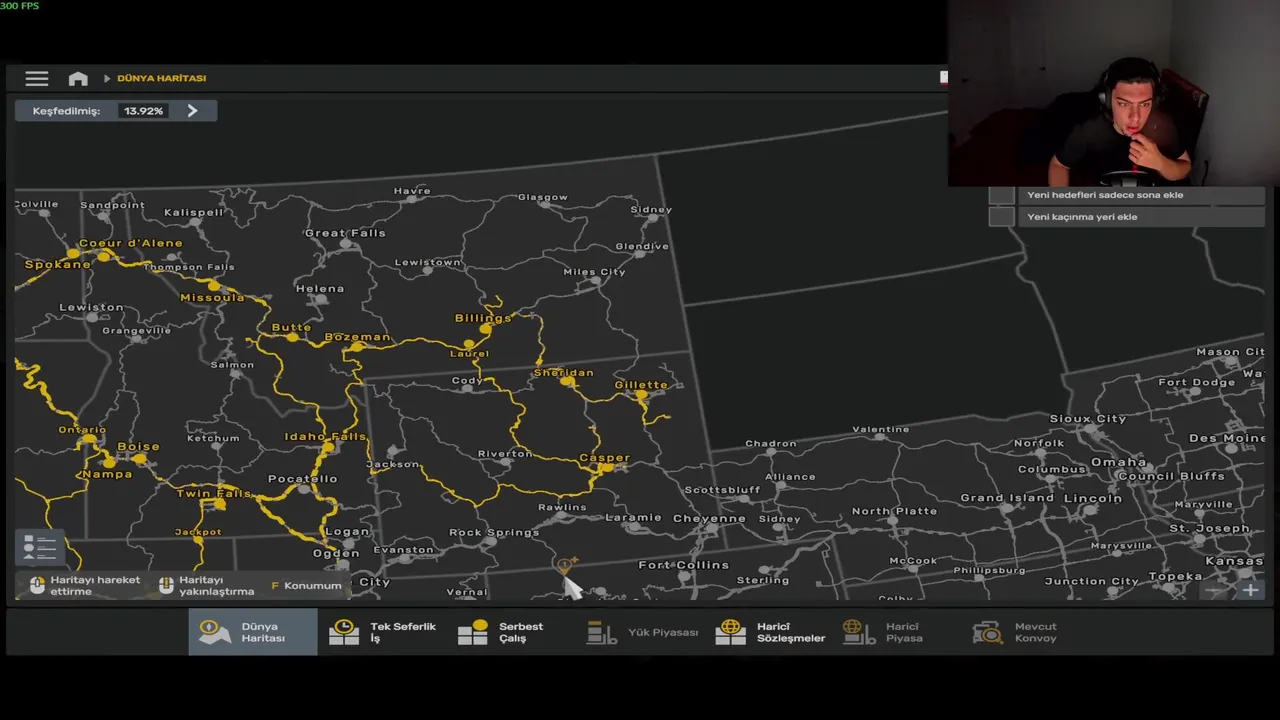Click the orange waypoint marker near Vernal
The width and height of the screenshot is (1280, 720).
[x=566, y=566]
